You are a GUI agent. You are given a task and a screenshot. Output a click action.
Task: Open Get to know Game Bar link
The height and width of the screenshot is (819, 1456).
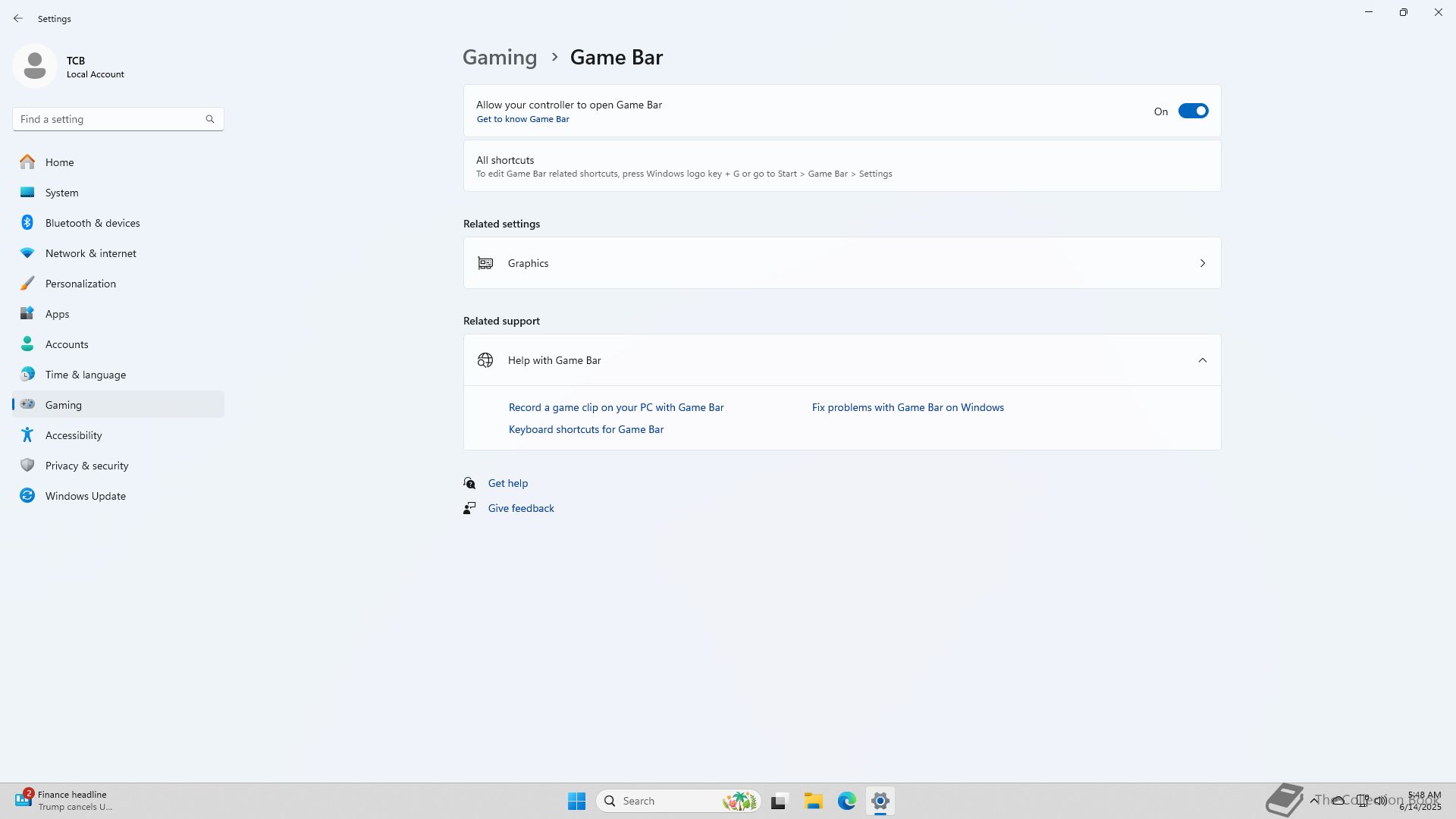coord(522,119)
